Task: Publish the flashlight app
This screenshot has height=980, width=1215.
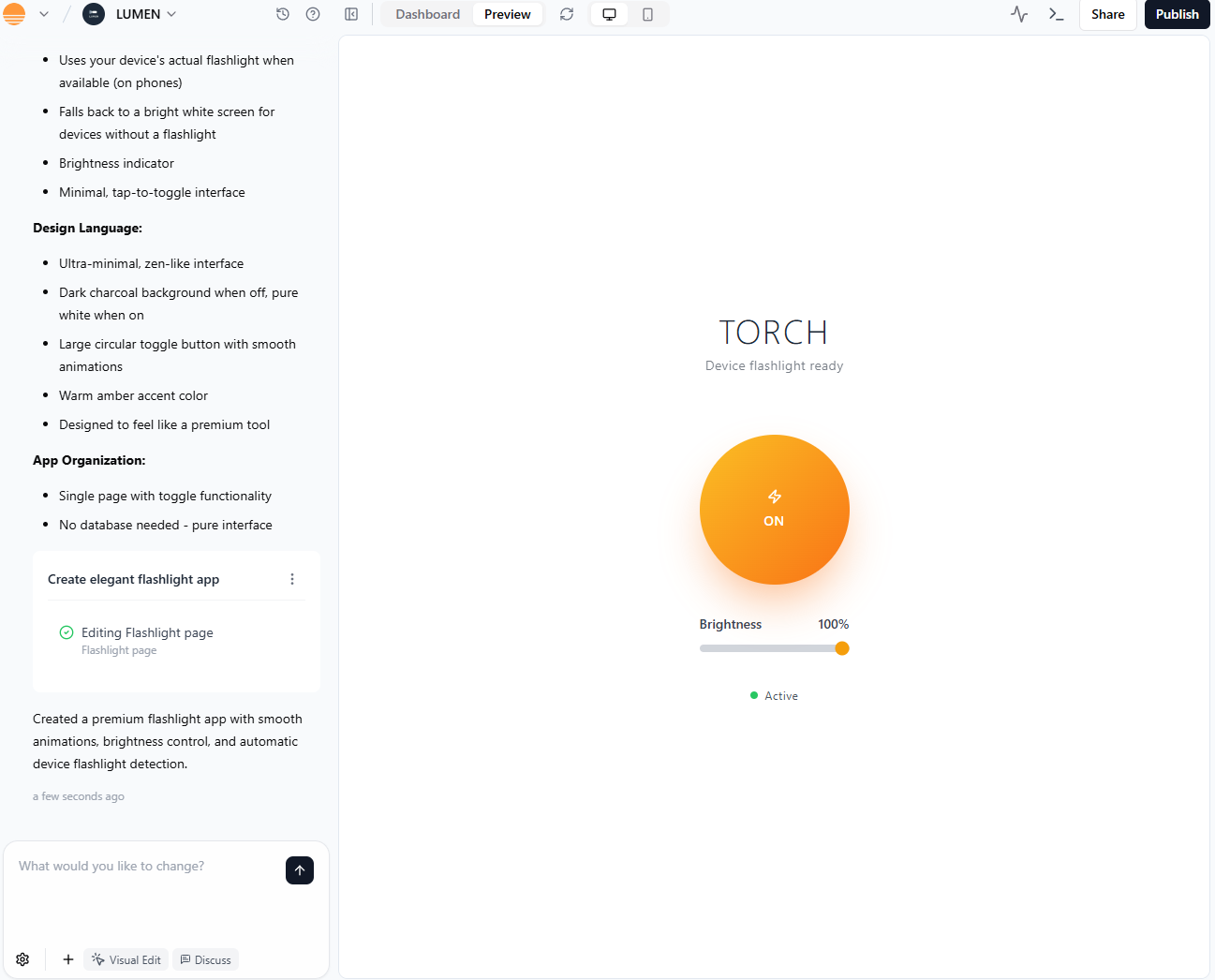Action: [x=1177, y=14]
